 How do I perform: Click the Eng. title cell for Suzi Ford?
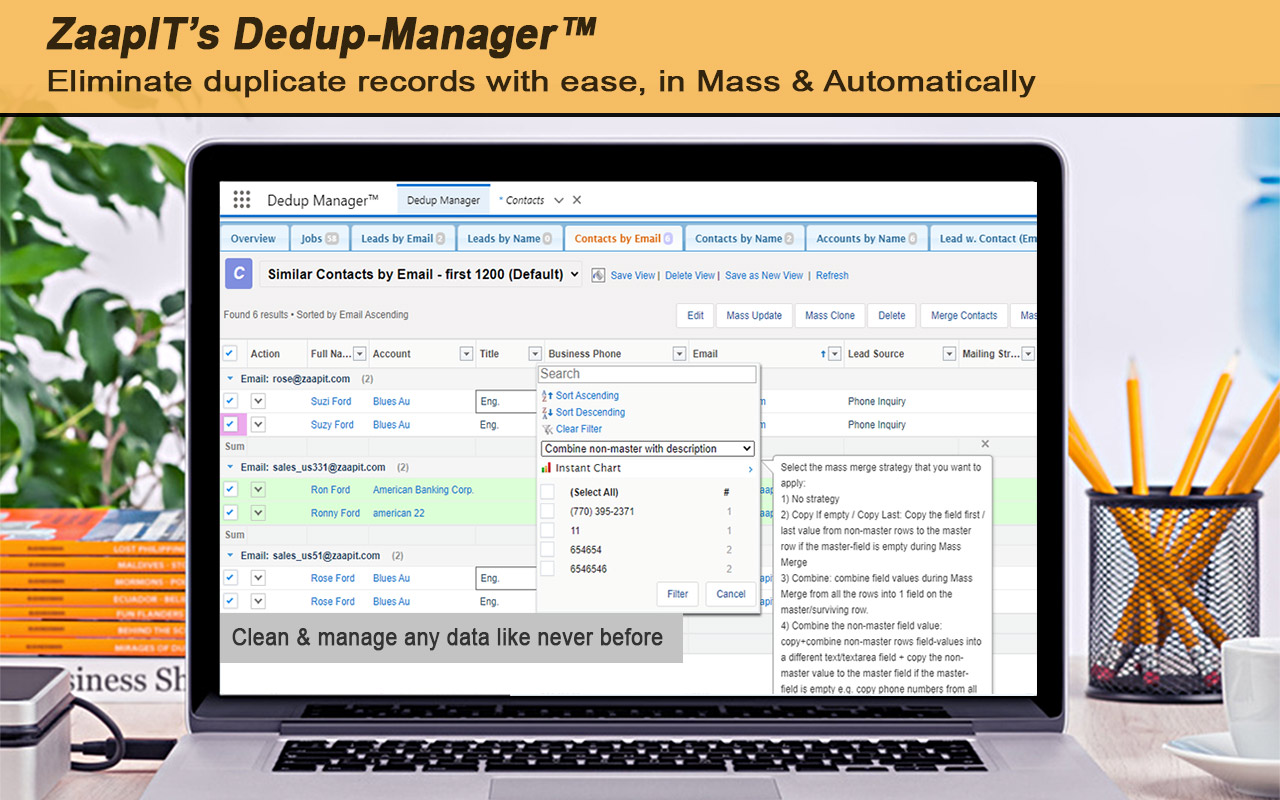506,401
